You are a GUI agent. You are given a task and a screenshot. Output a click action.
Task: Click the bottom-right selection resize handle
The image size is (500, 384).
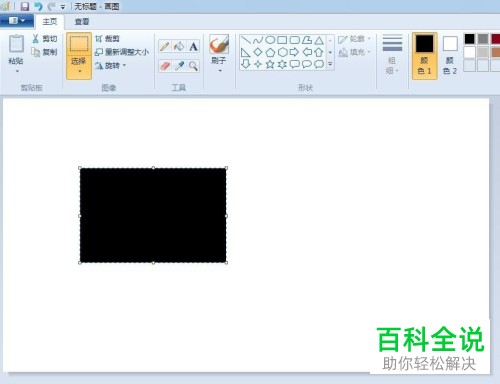[226, 263]
